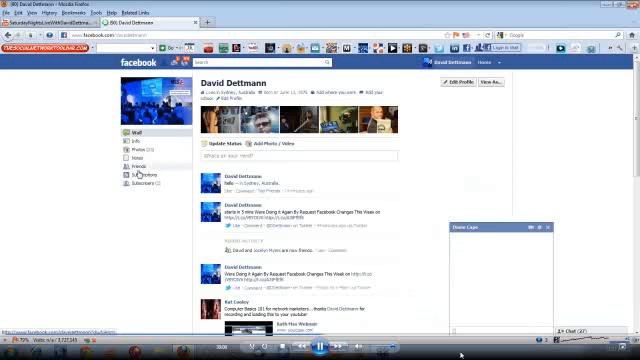Open the first photo in the profile photo strip

[220, 120]
